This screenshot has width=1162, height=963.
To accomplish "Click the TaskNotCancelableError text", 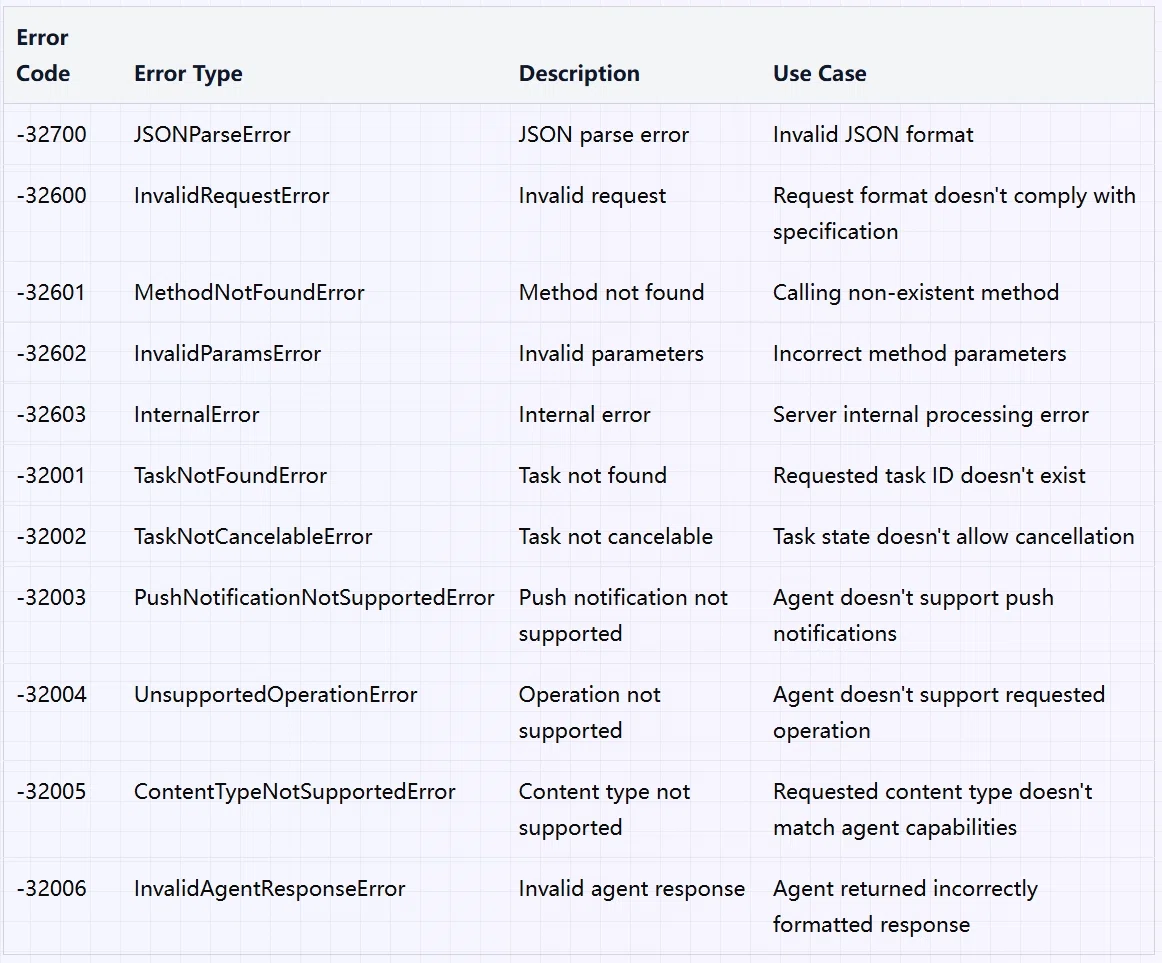I will 253,537.
